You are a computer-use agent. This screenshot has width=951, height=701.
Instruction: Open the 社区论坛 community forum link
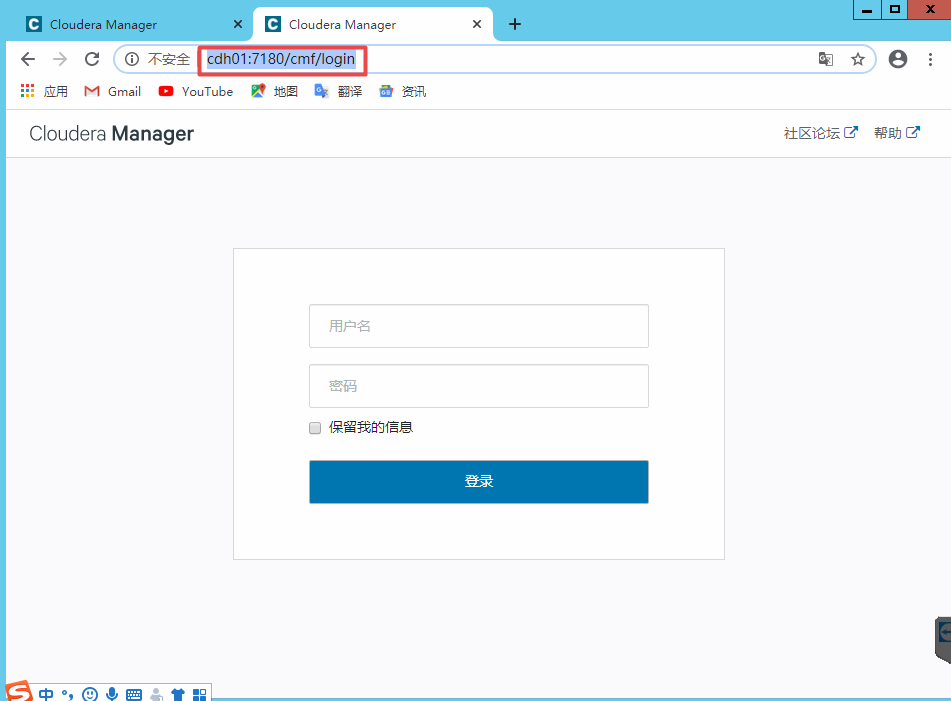(x=821, y=133)
